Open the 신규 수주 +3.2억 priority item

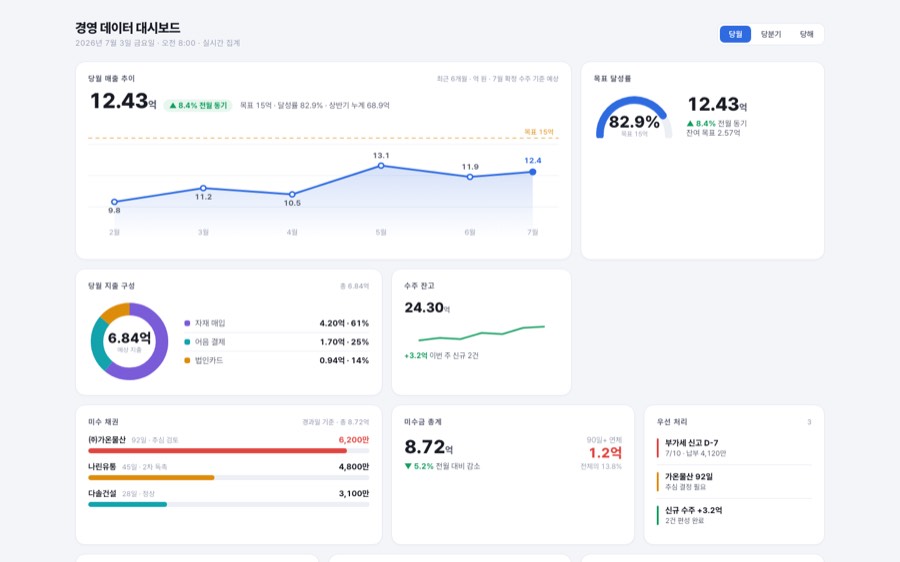[734, 515]
